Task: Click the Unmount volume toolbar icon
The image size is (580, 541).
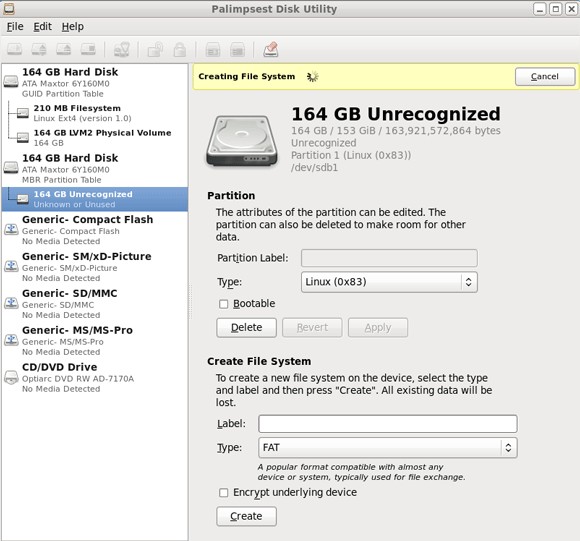Action: coord(39,49)
